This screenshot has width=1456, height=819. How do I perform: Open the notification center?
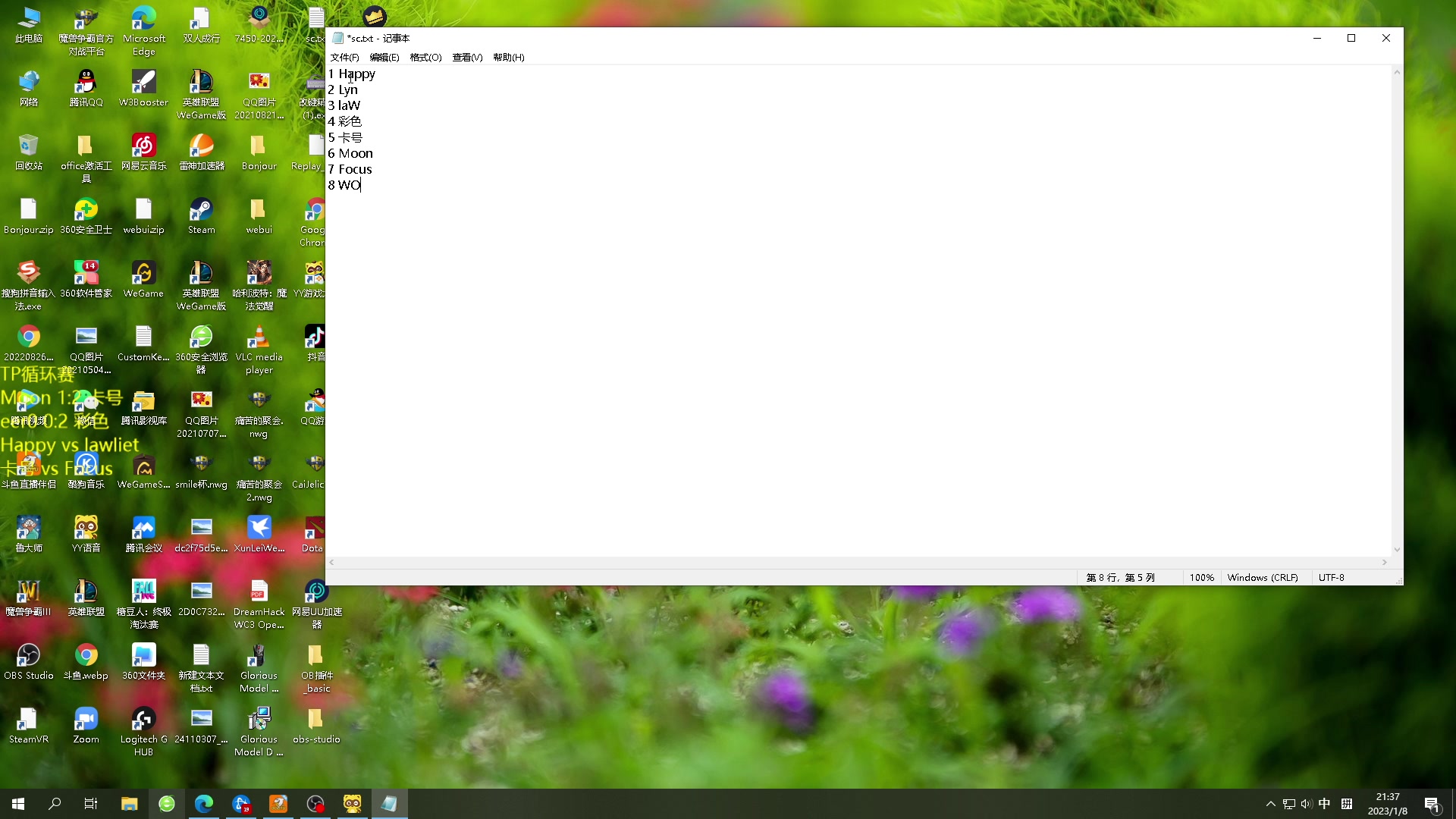(1432, 804)
